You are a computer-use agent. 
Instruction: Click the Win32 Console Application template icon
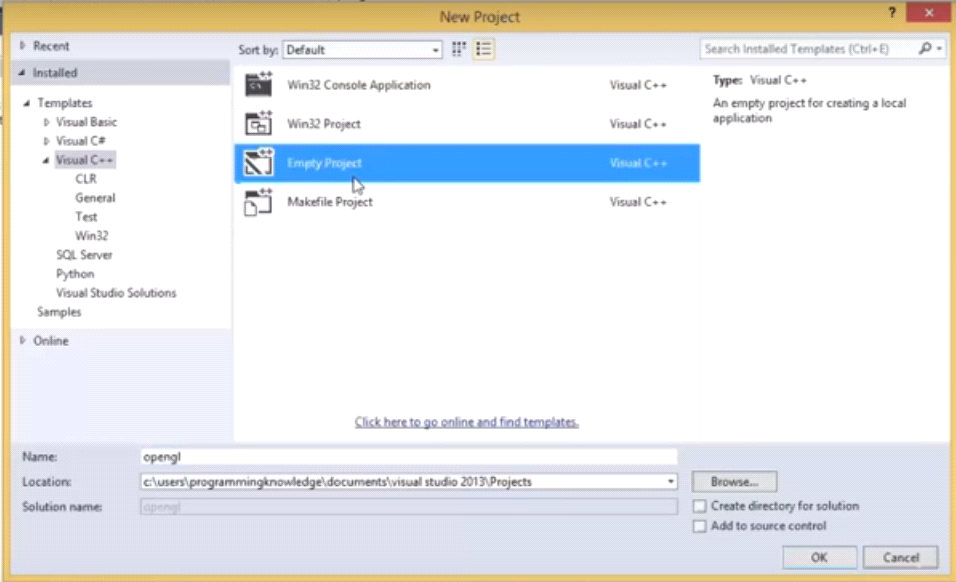point(259,84)
